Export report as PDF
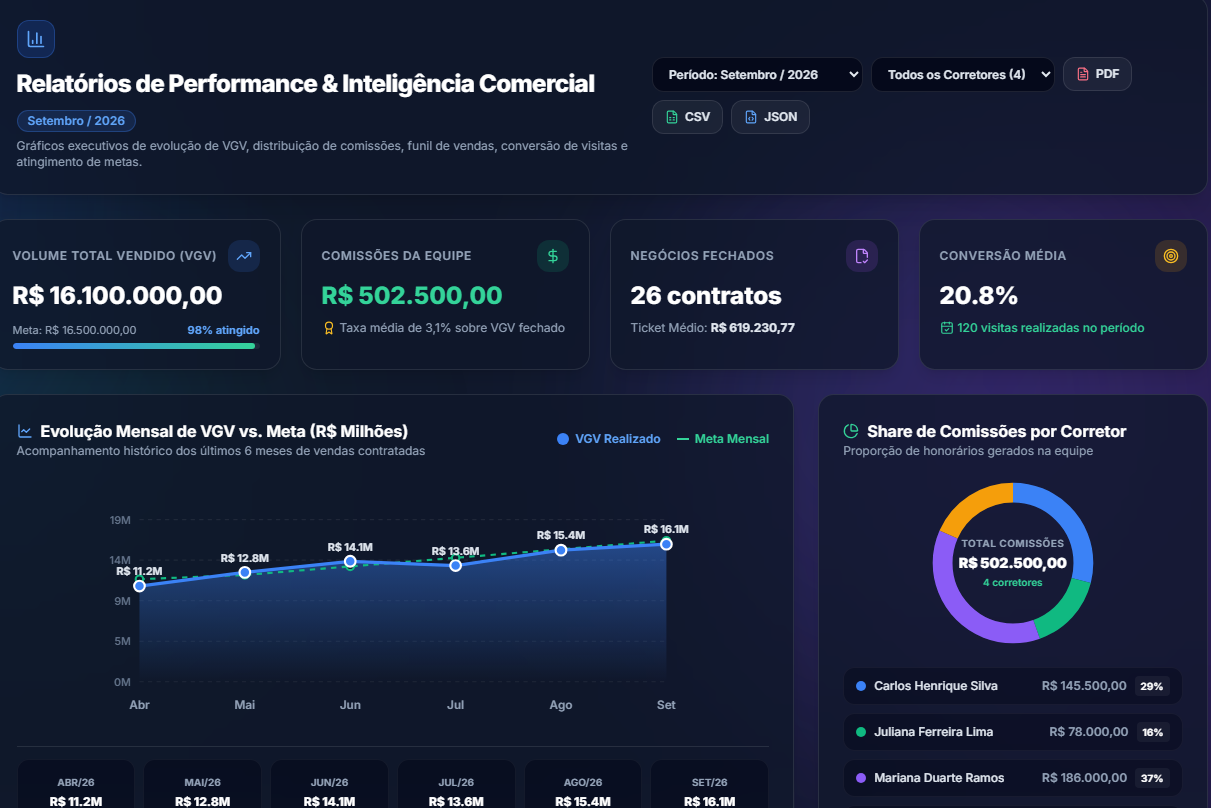1211x808 pixels. point(1097,74)
